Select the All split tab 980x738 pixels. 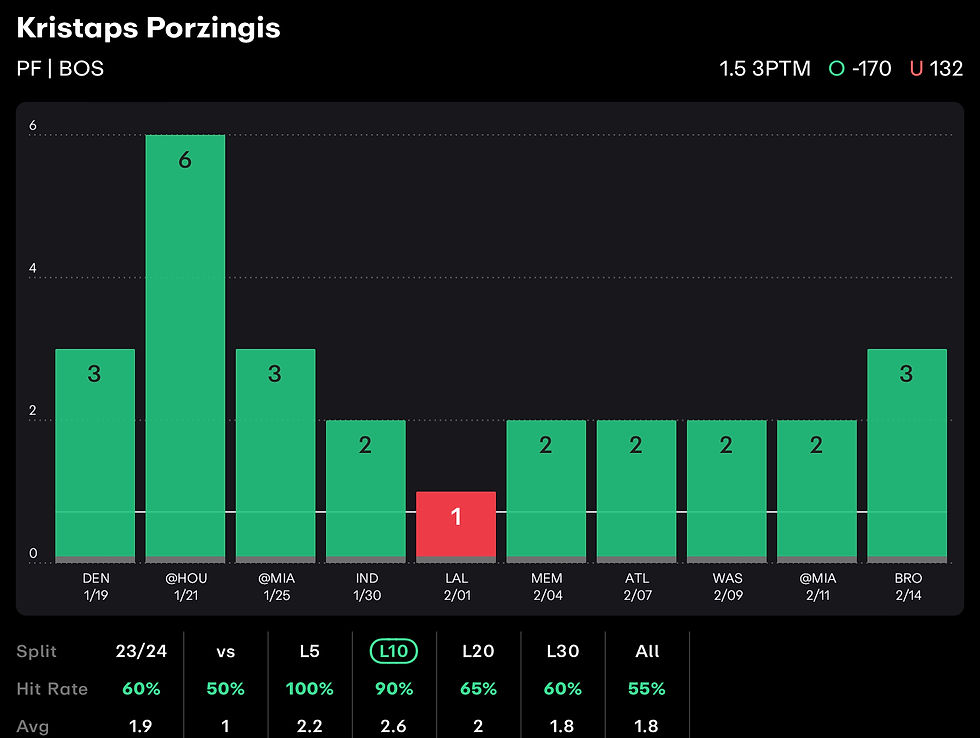[x=647, y=652]
